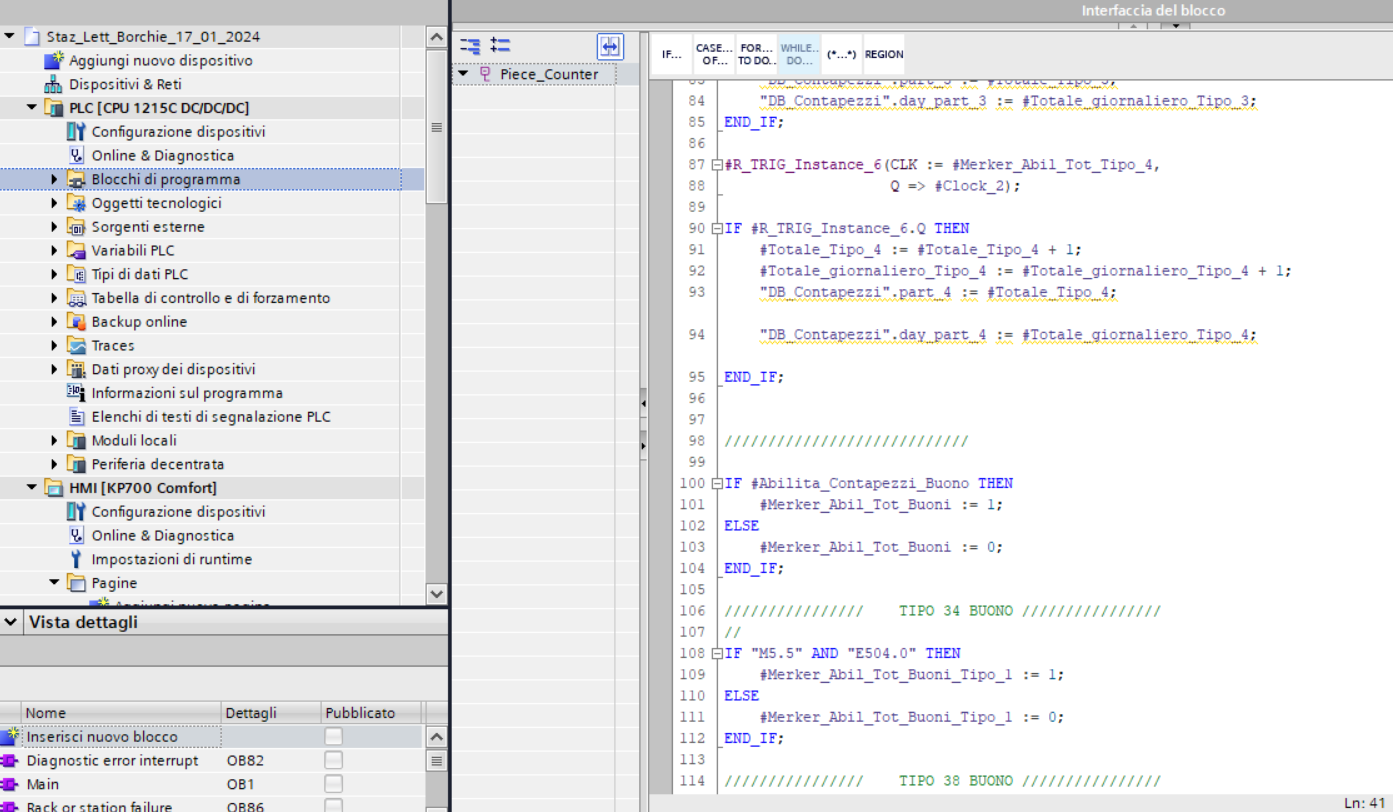Click the Aggiungi nuovo dispositivo icon
1393x812 pixels.
click(53, 61)
